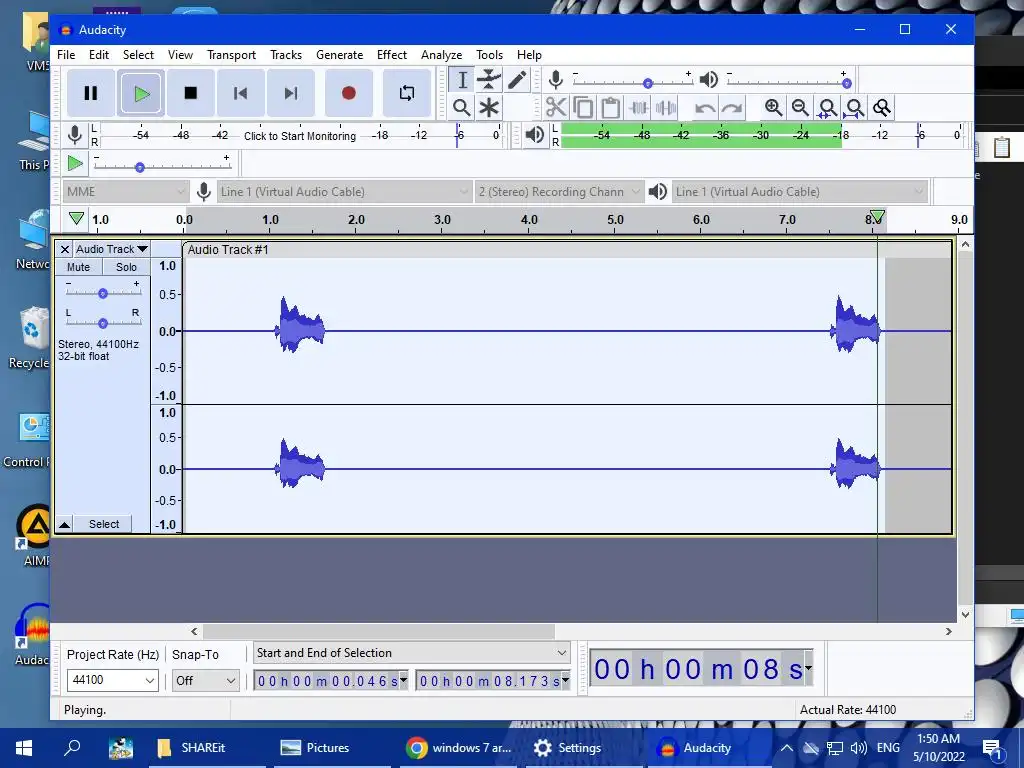Open Windows Start menu
This screenshot has height=768, width=1024.
[x=24, y=748]
